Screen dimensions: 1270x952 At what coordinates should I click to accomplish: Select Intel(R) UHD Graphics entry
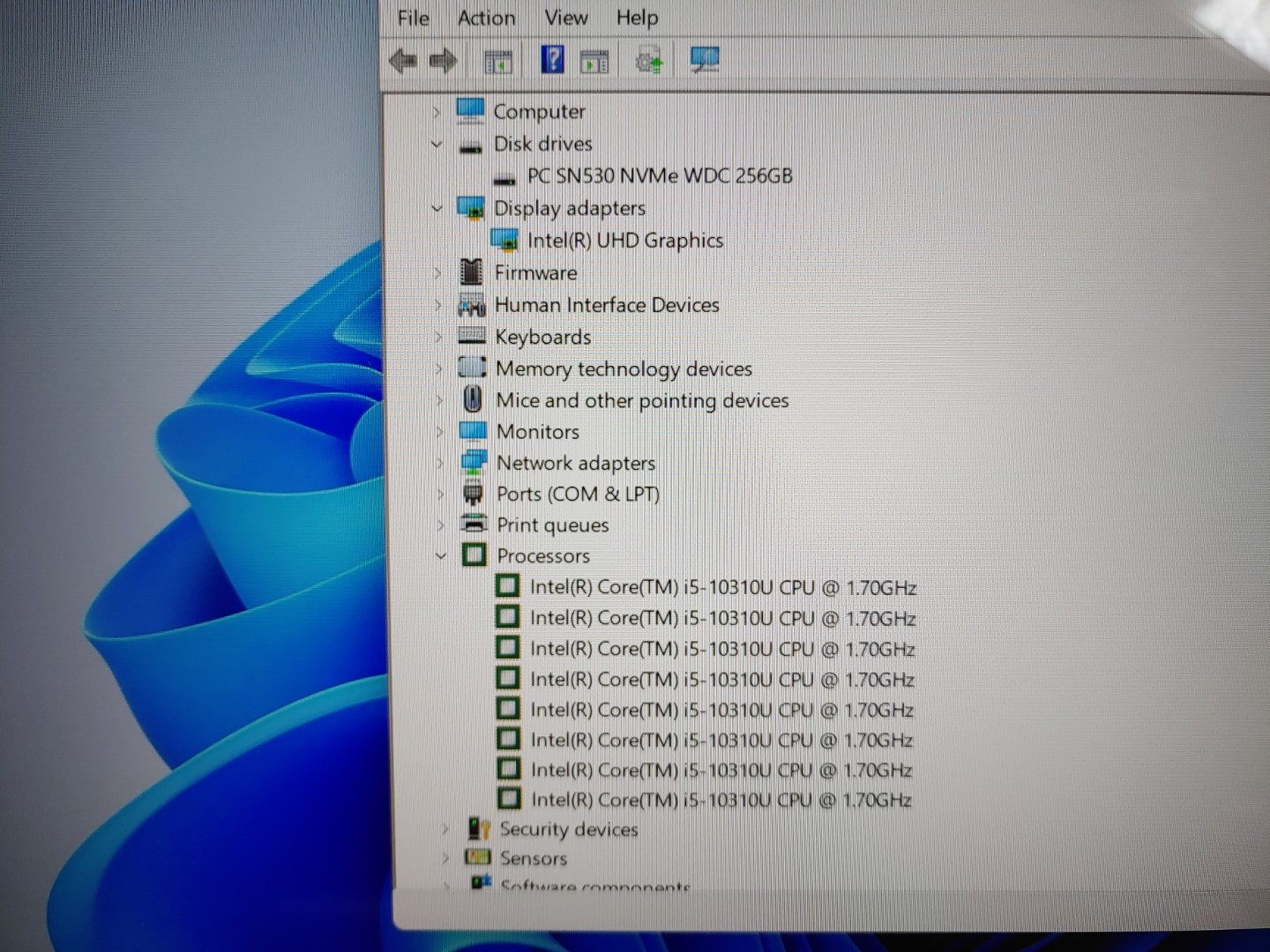(x=625, y=240)
